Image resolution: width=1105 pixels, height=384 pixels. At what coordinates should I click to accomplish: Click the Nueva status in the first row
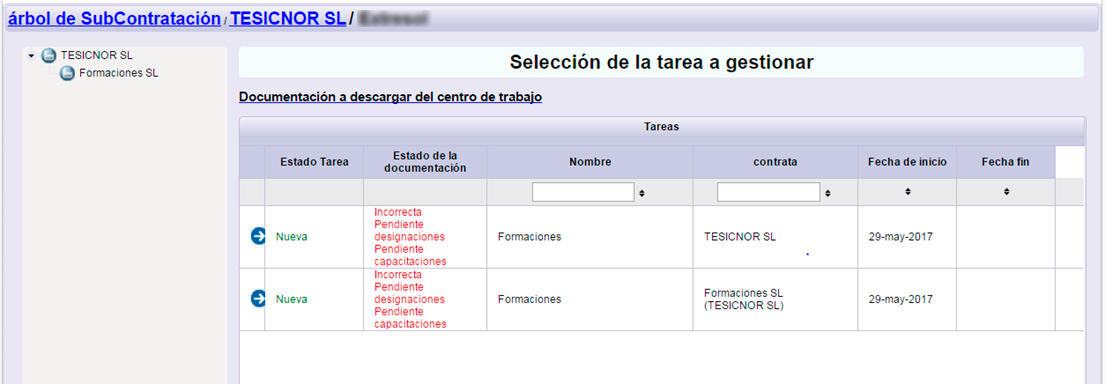coord(291,237)
